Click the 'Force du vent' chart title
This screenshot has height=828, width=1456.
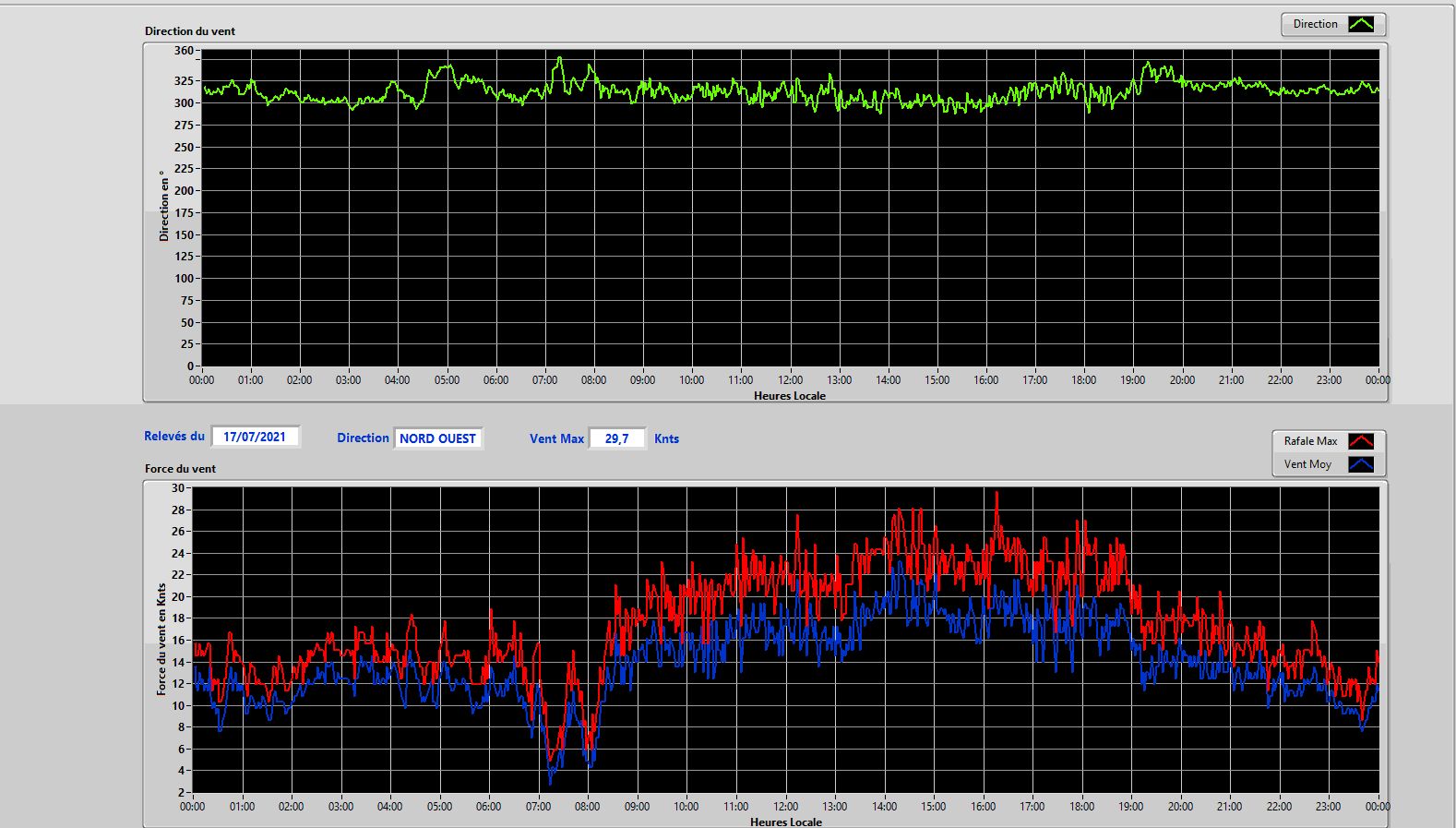click(180, 469)
